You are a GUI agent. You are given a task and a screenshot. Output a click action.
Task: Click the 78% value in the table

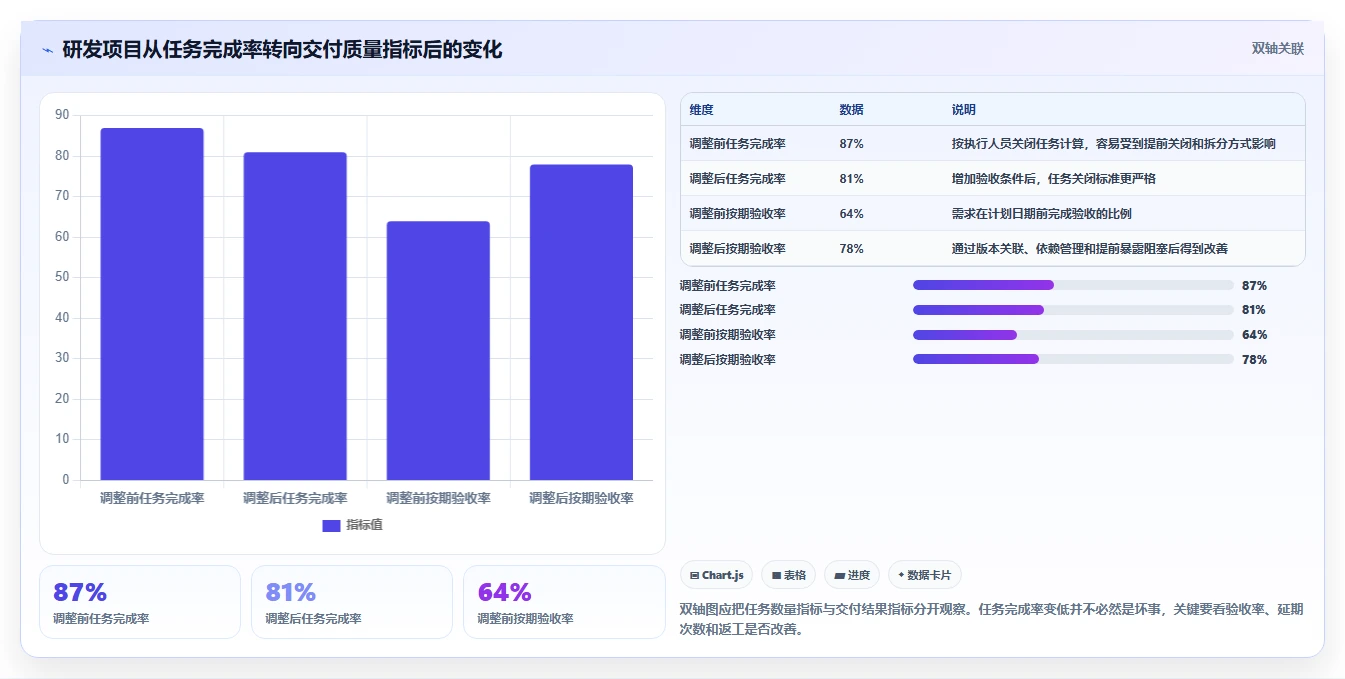tap(852, 249)
